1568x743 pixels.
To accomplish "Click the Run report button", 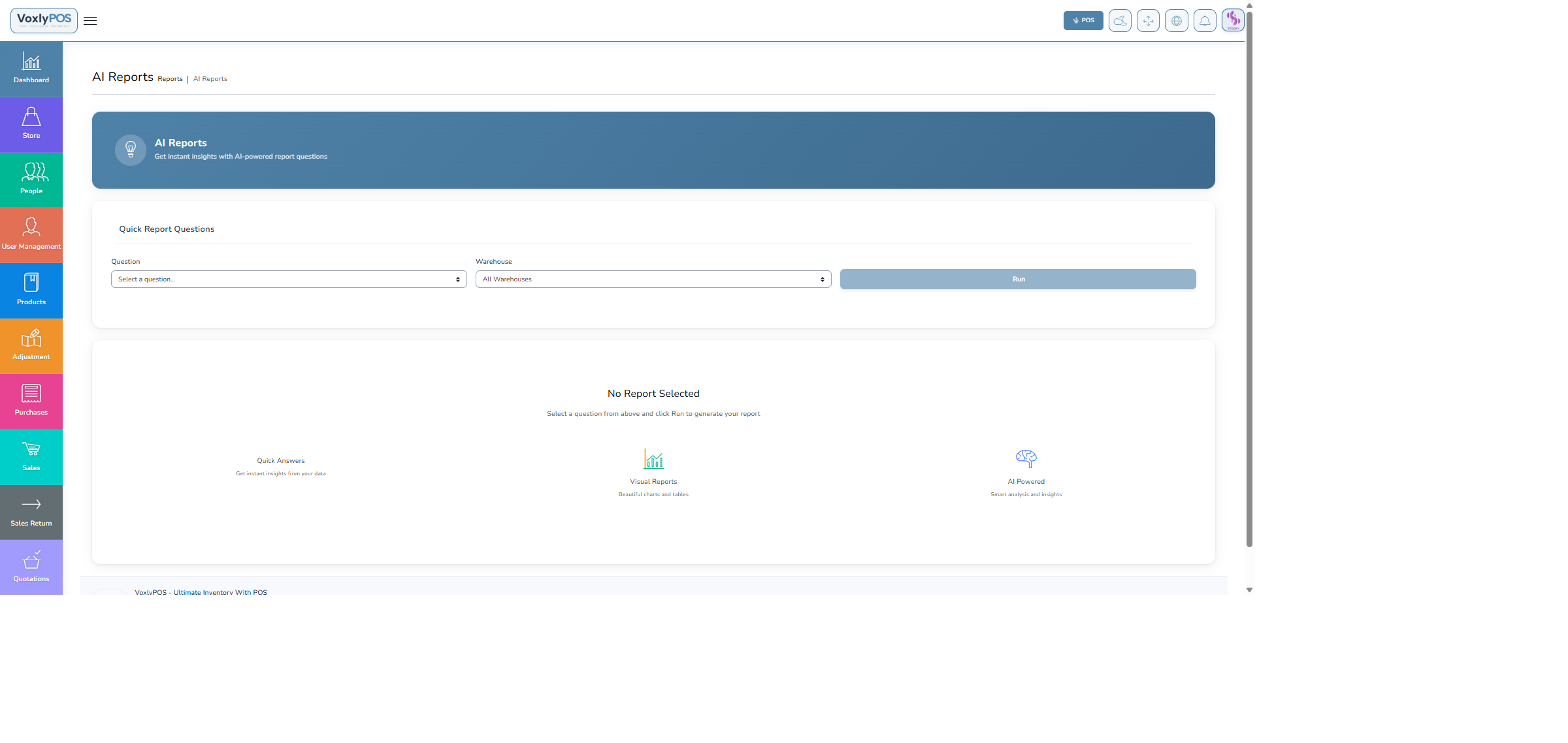I will (x=1018, y=279).
